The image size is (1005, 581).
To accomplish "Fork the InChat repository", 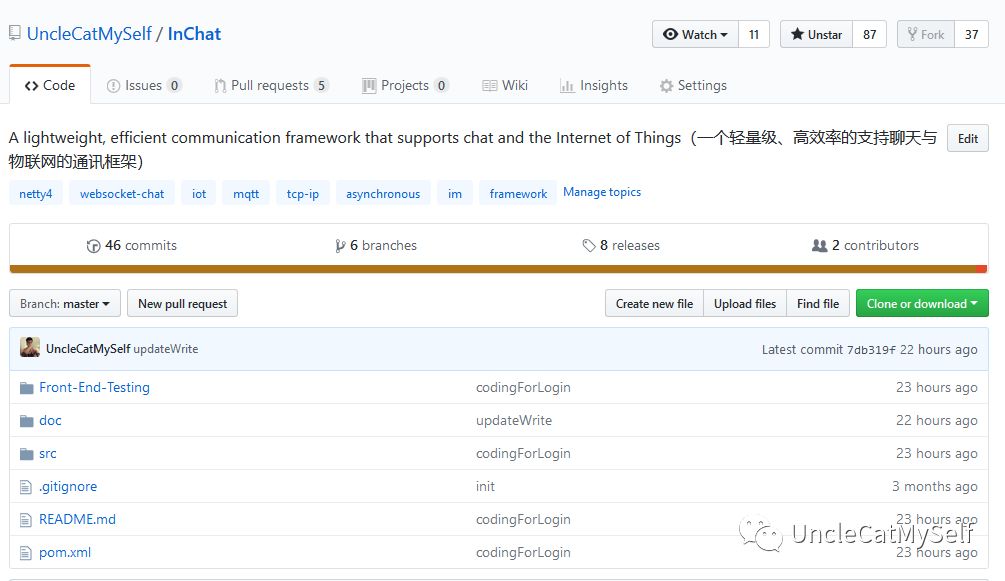I will pos(926,35).
